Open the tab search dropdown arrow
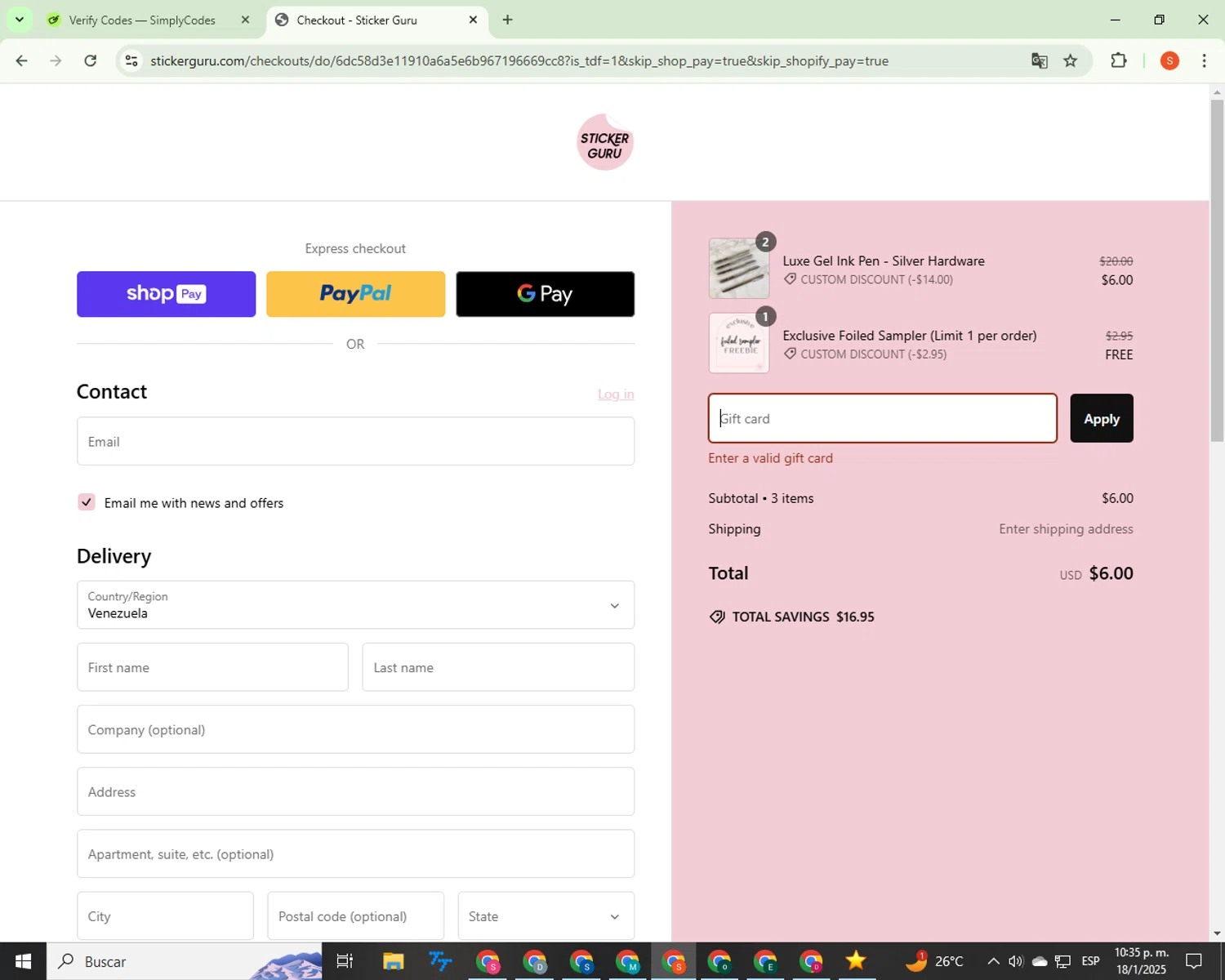 19,20
